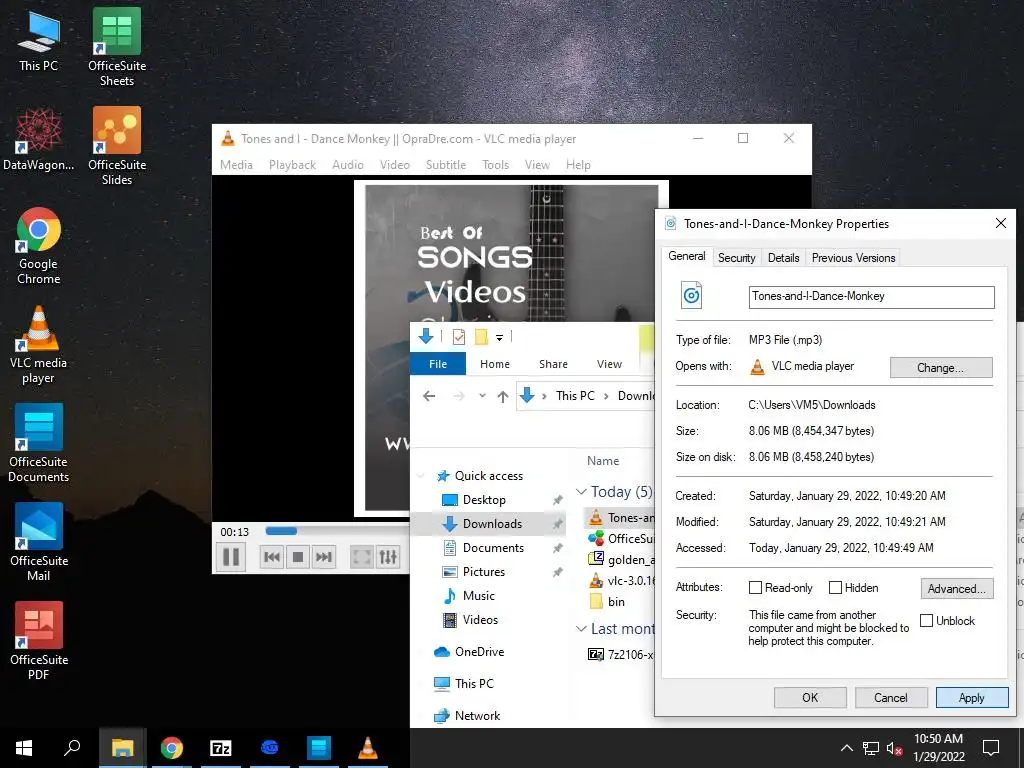Stop playback with VLC stop button
This screenshot has height=768, width=1024.
click(298, 557)
